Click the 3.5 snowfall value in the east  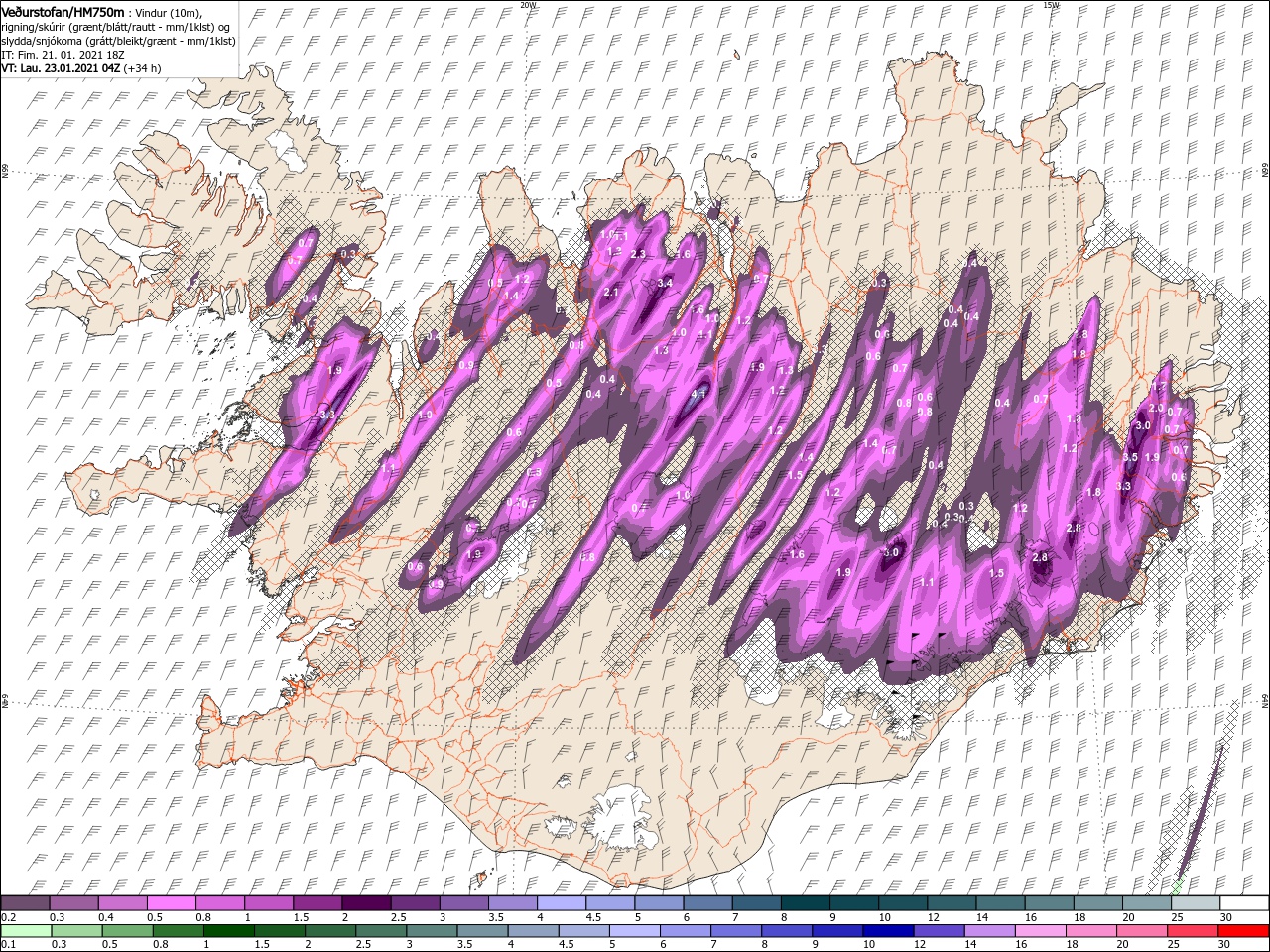(1129, 457)
